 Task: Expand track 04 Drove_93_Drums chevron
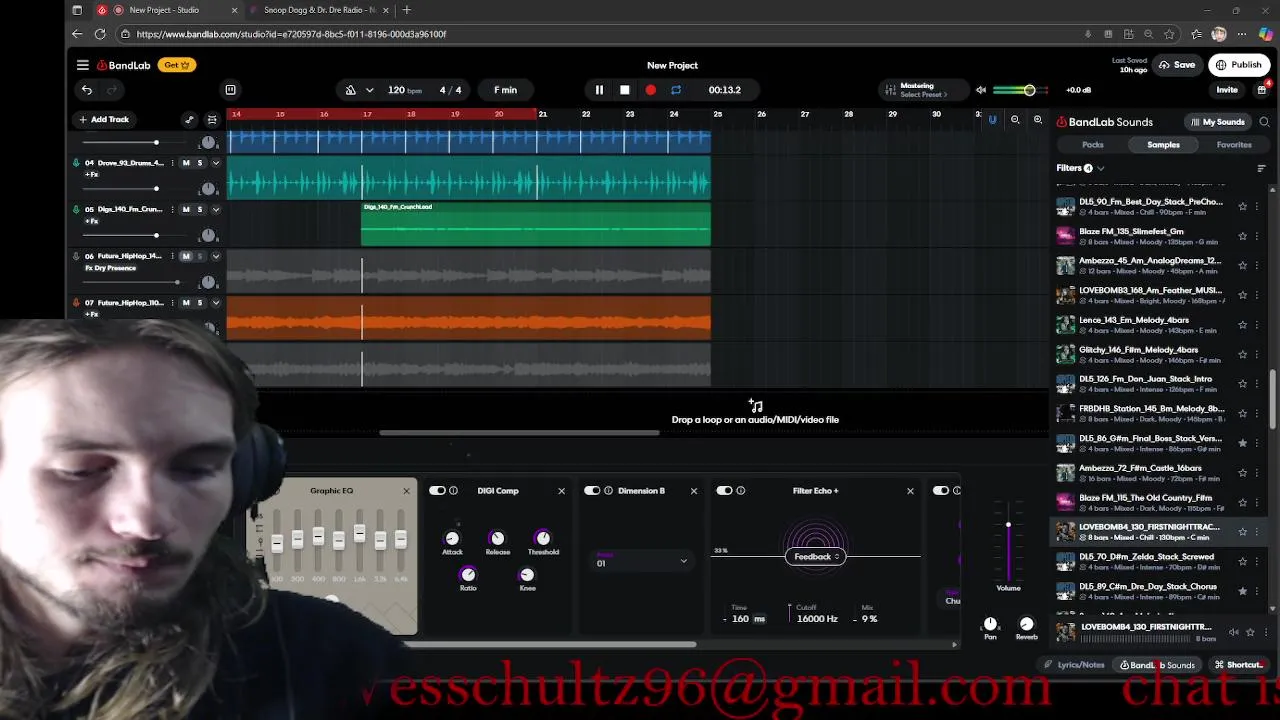tap(215, 163)
